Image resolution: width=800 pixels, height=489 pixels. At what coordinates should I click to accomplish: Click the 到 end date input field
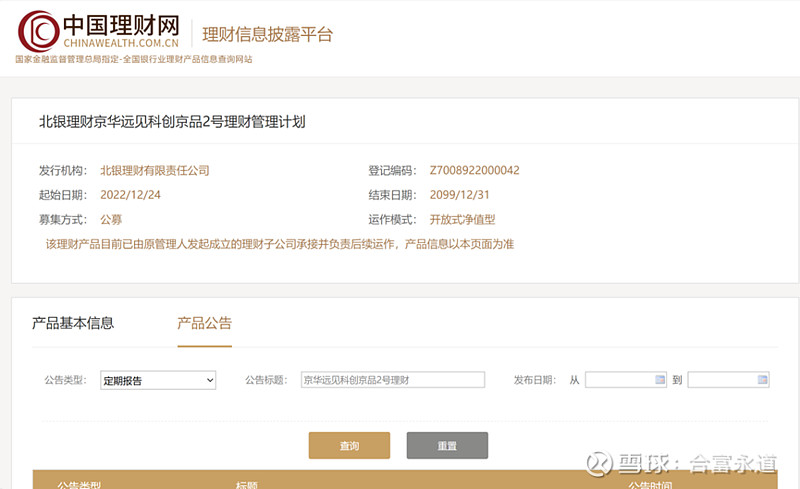729,380
